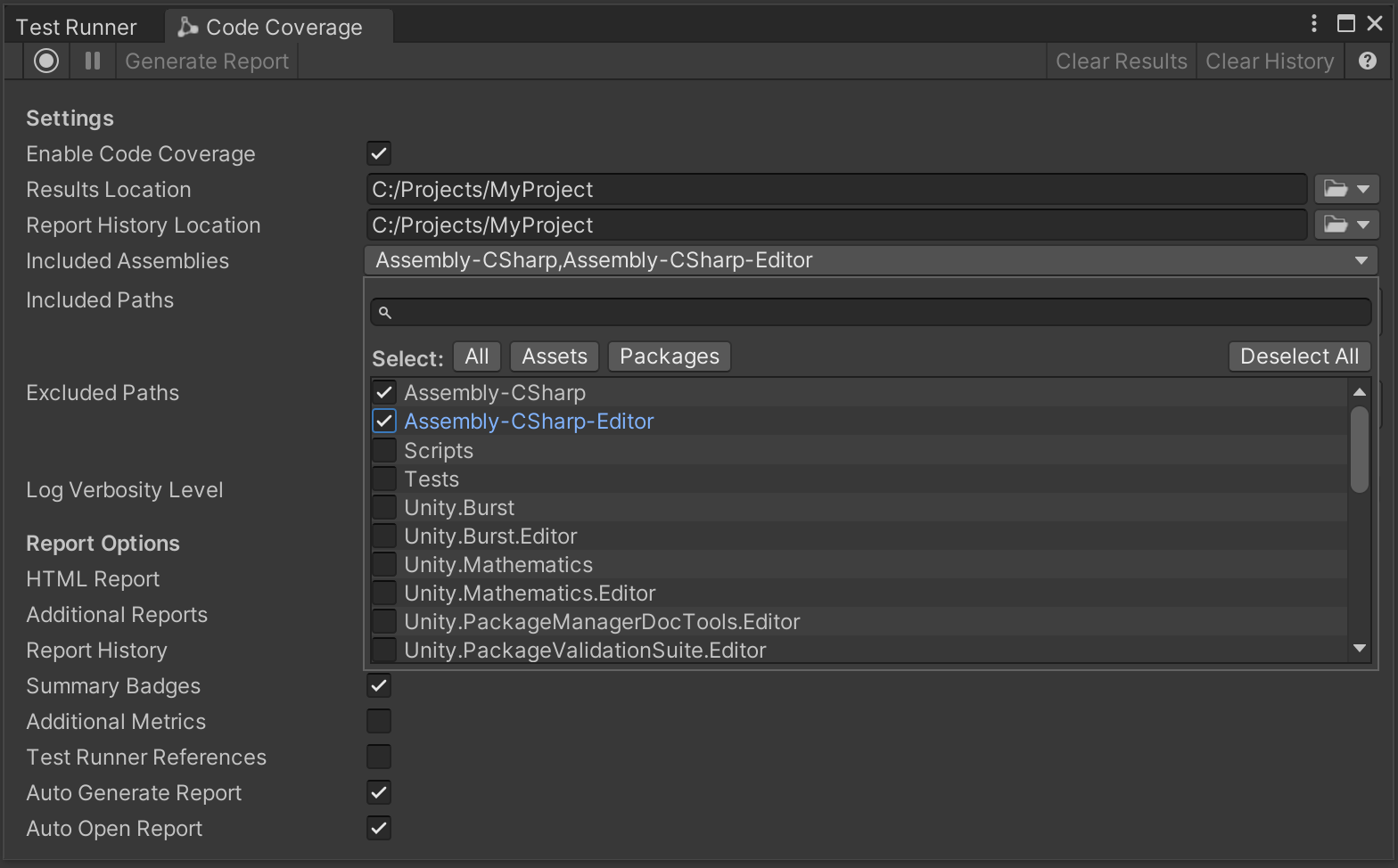This screenshot has width=1398, height=868.
Task: Start coverage recording with the record button
Action: (x=46, y=61)
